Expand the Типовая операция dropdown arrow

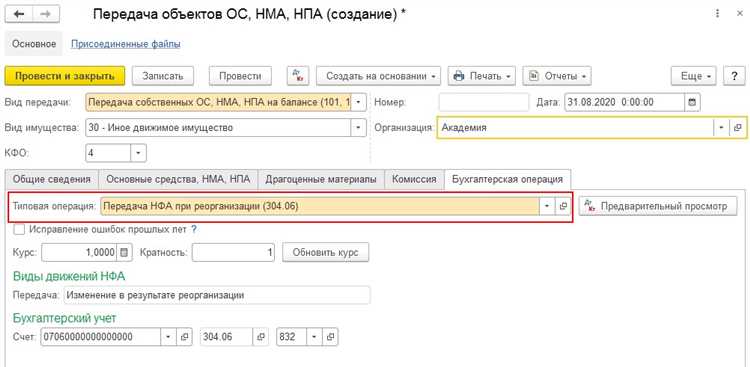coord(547,206)
